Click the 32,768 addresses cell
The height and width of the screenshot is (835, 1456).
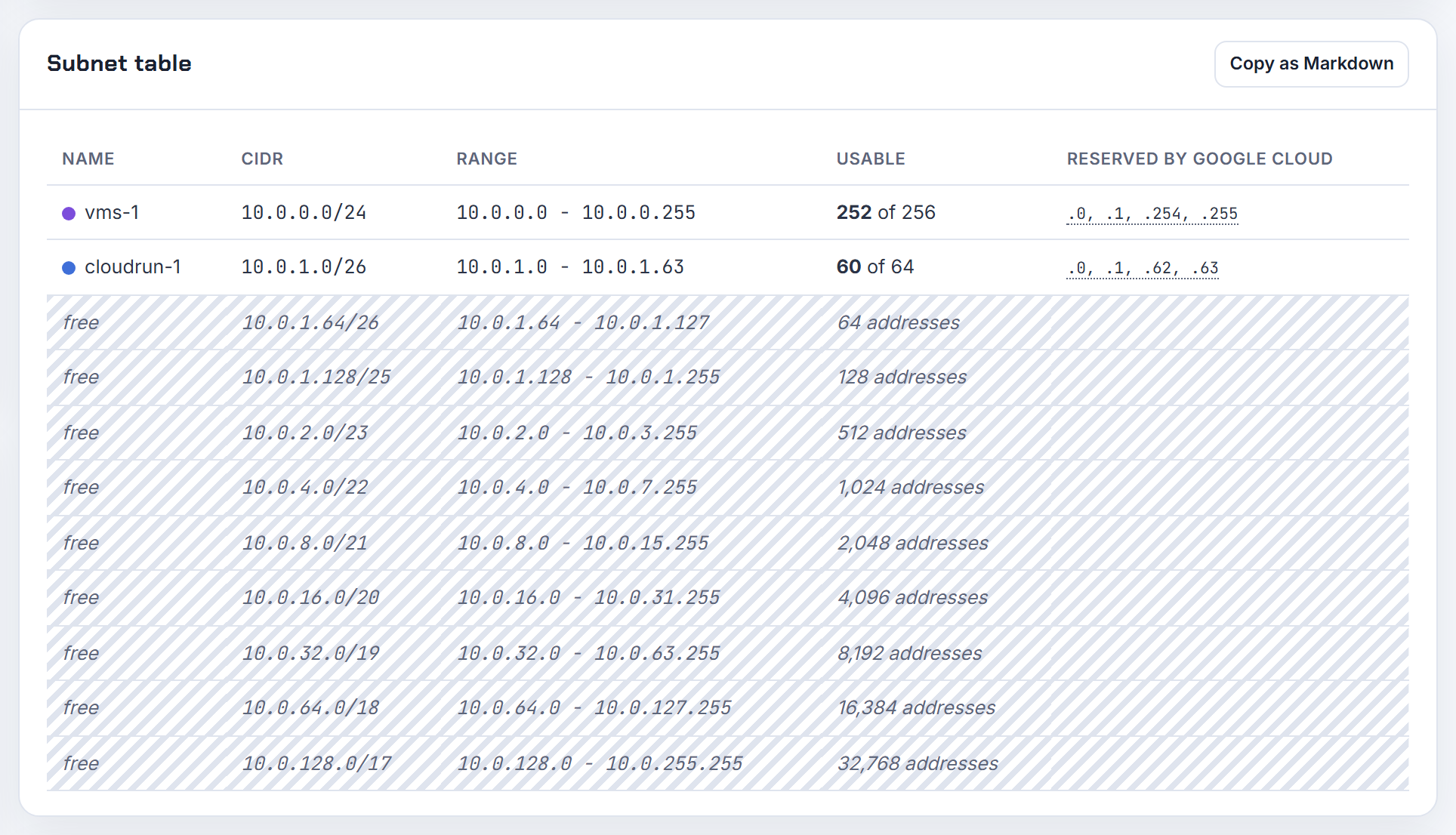coord(918,763)
